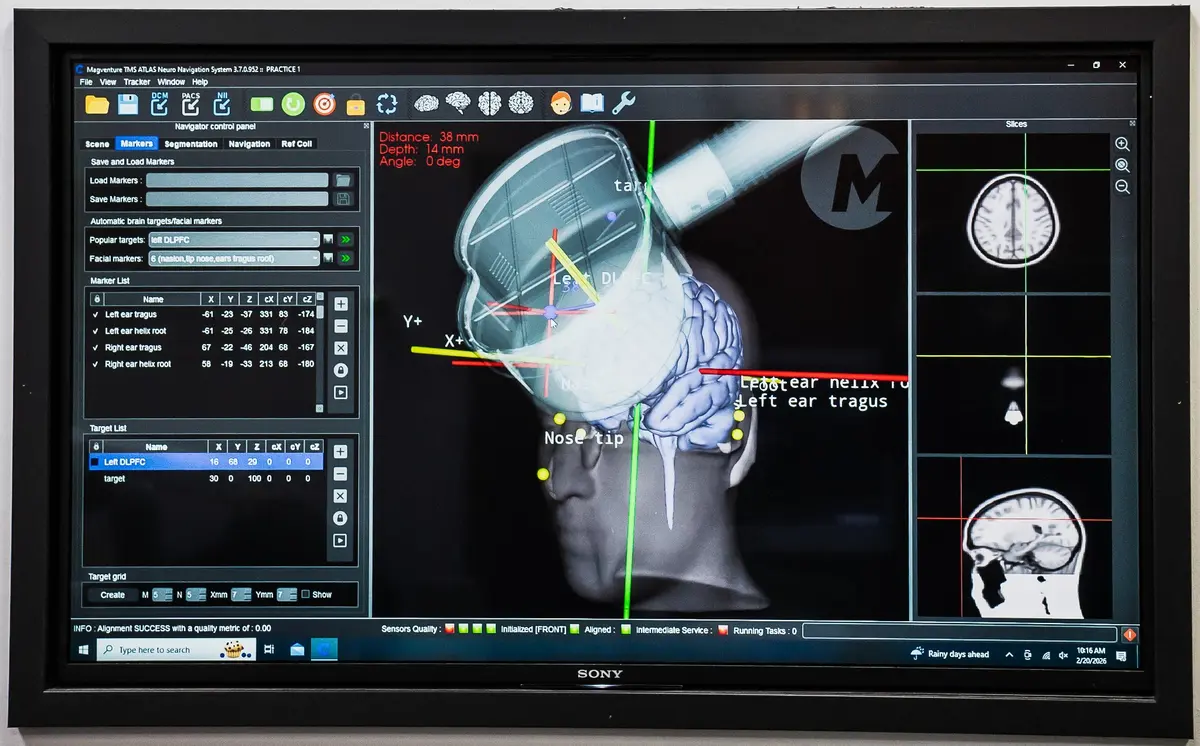Select the fourth brain view icon
The image size is (1200, 746).
[521, 102]
